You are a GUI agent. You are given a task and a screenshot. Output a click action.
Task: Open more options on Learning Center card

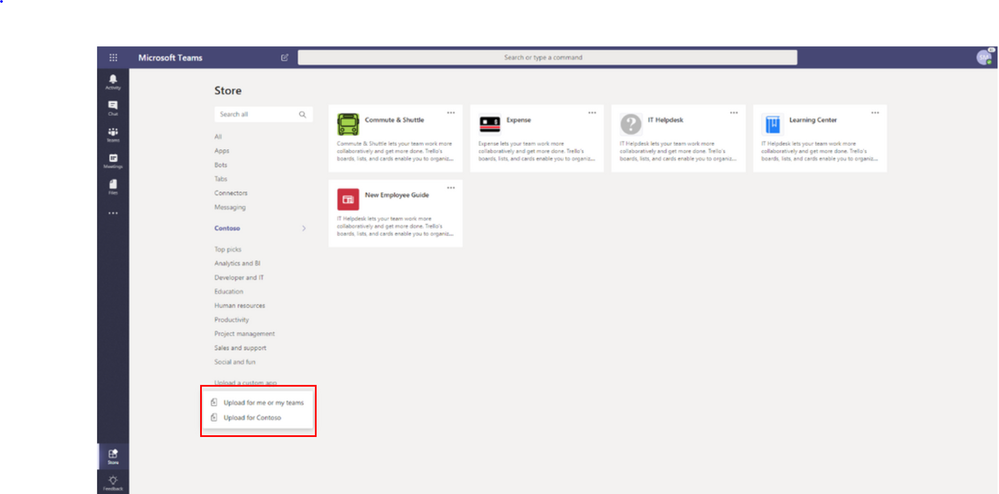point(875,113)
